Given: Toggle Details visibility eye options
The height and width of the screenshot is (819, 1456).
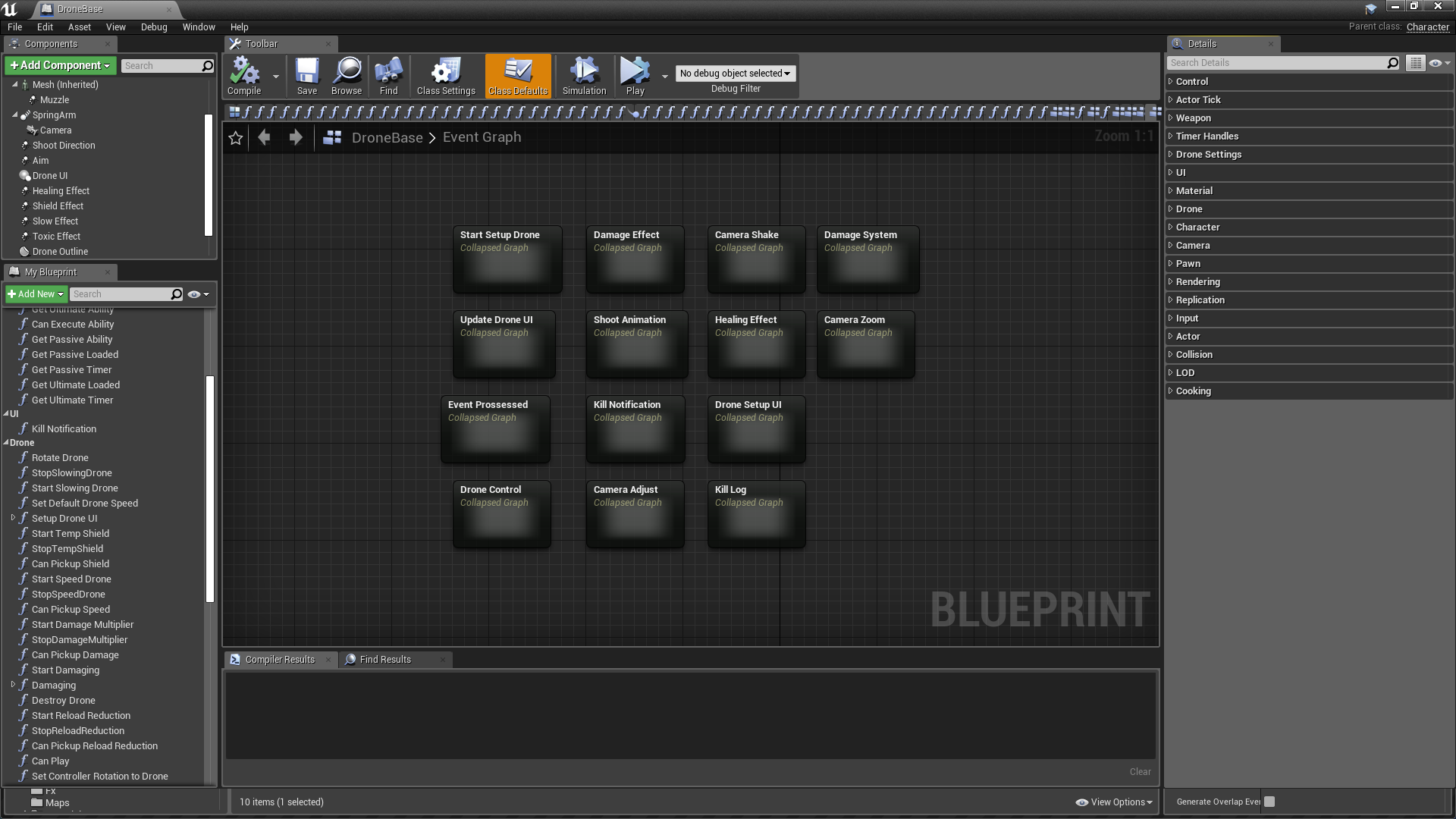Looking at the screenshot, I should 1439,63.
